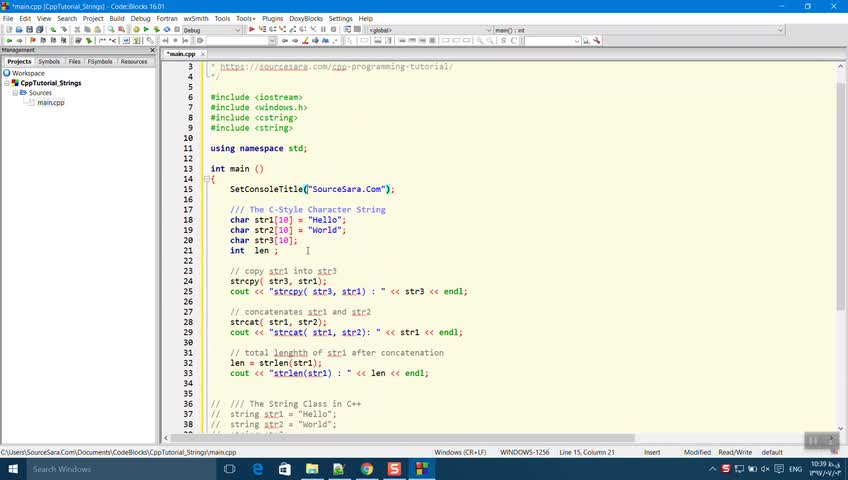Click the Undo arrow icon in toolbar

point(53,30)
